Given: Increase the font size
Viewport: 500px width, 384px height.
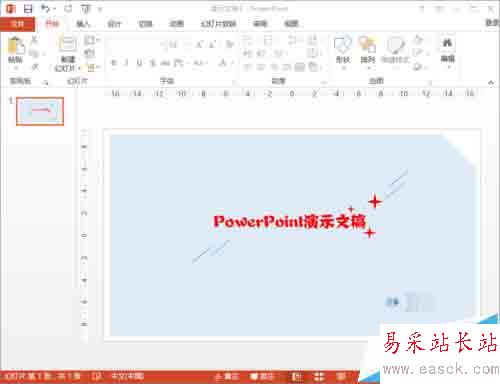Looking at the screenshot, I should coord(199,44).
